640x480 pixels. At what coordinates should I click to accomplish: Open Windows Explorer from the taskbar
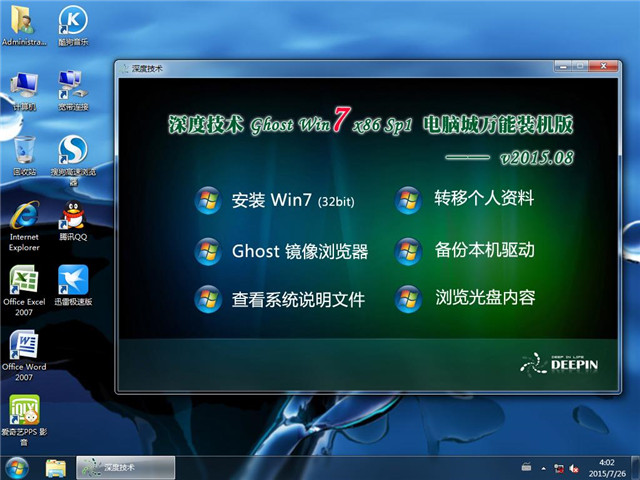click(x=56, y=469)
